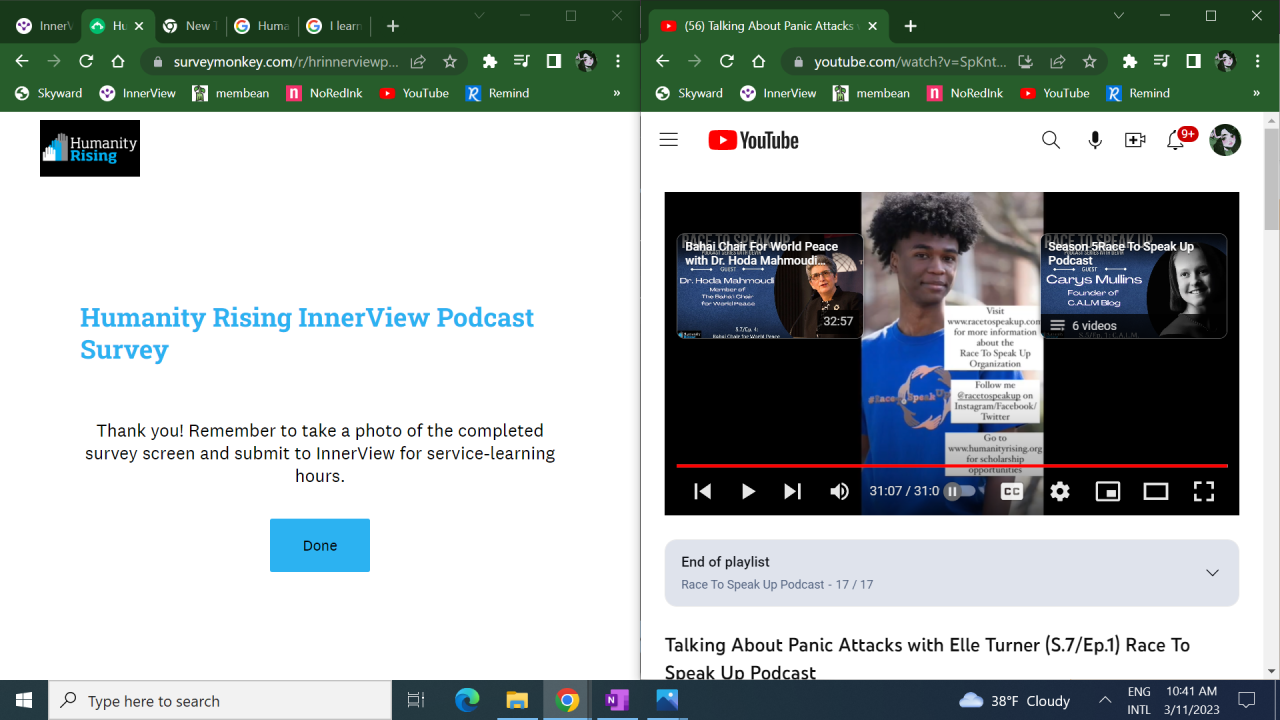Show hidden system tray icons
1280x720 pixels.
1105,701
